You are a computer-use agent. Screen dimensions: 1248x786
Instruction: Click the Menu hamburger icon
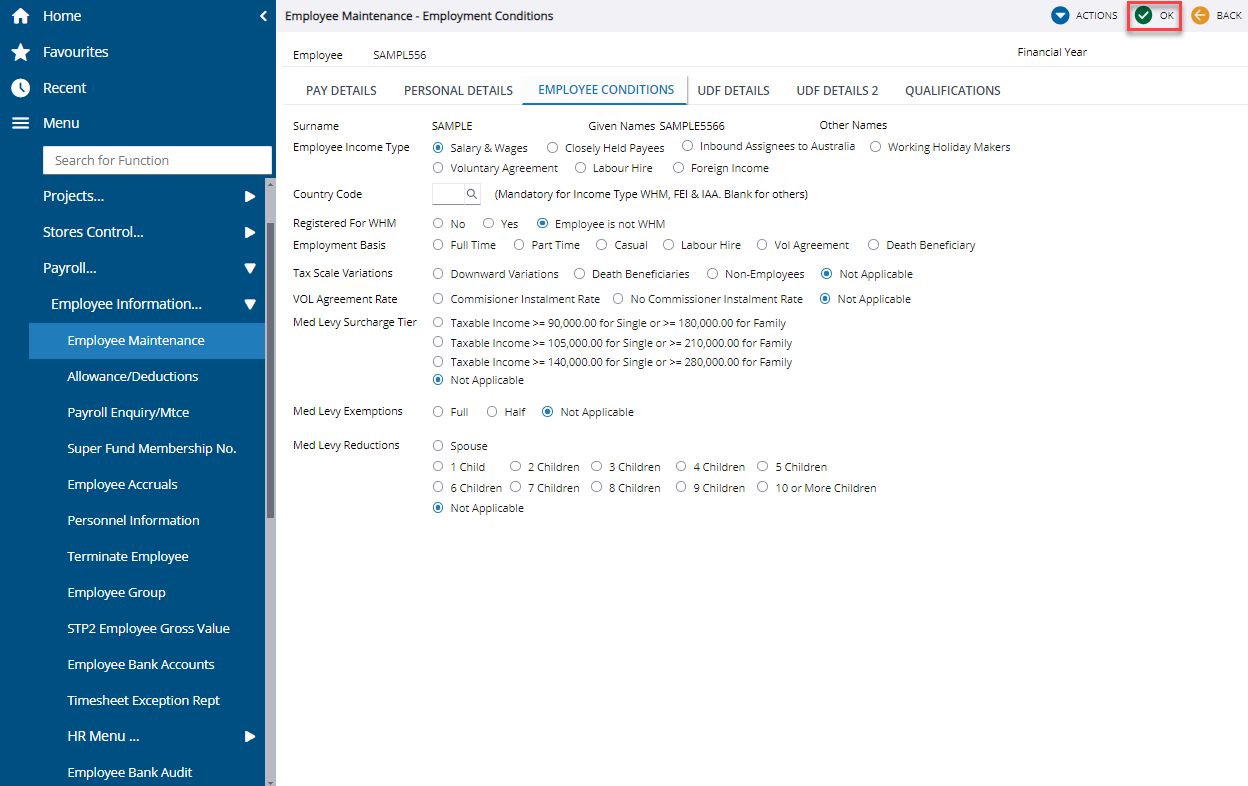(x=20, y=123)
